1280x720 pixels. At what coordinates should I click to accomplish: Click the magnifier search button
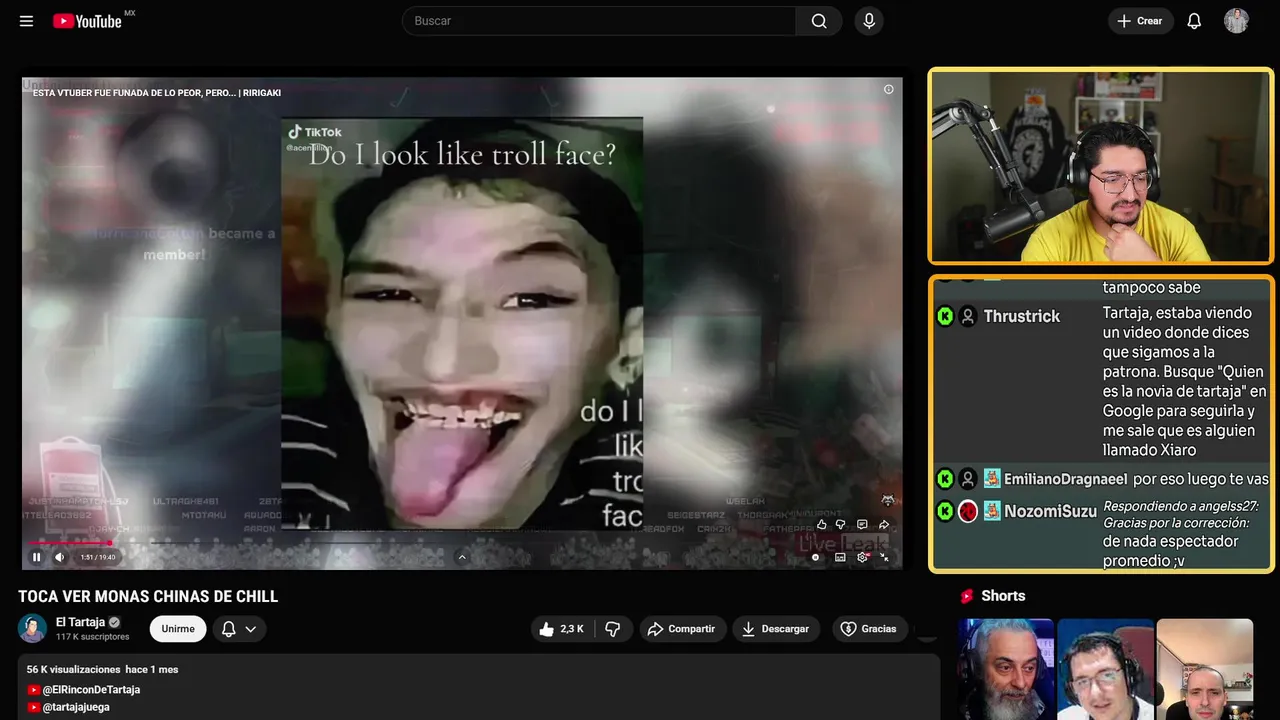tap(819, 21)
